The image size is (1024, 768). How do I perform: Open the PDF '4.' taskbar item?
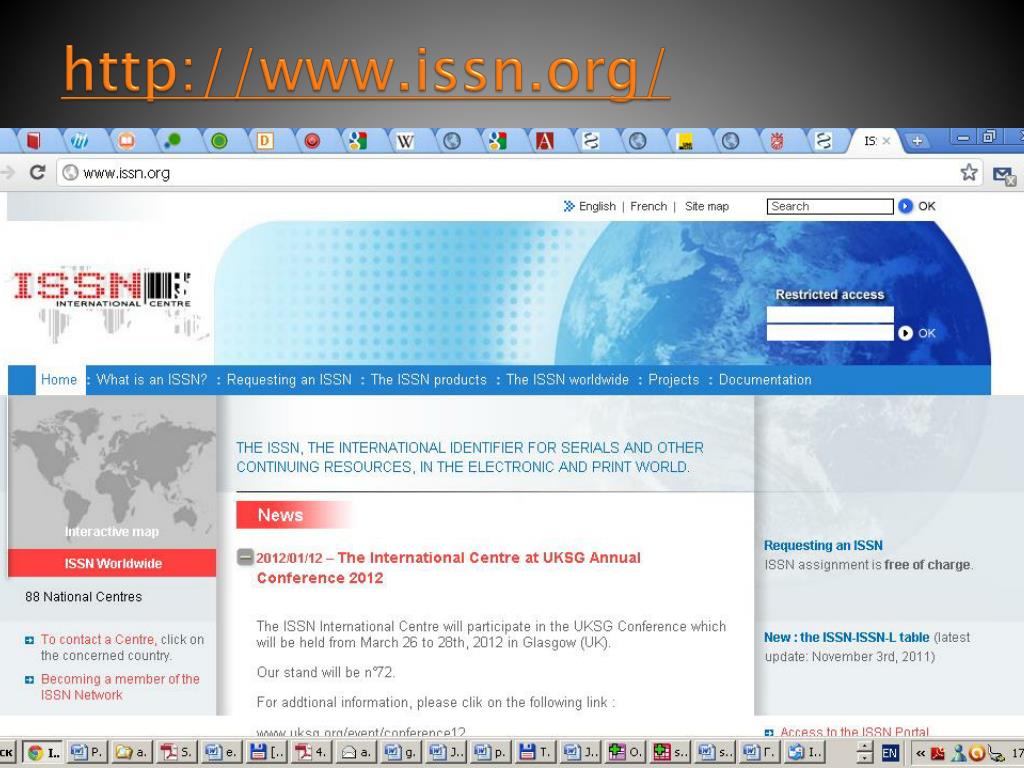(x=310, y=752)
